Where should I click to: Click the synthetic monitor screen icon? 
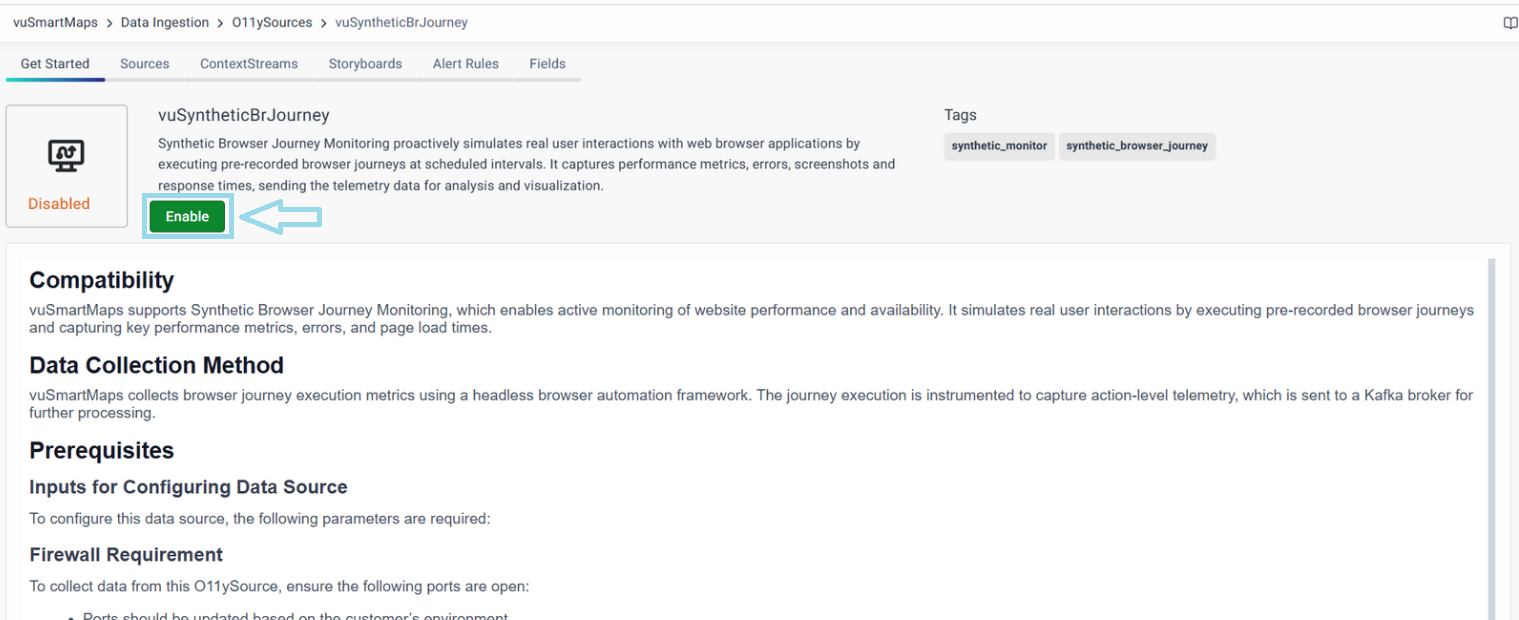(66, 153)
